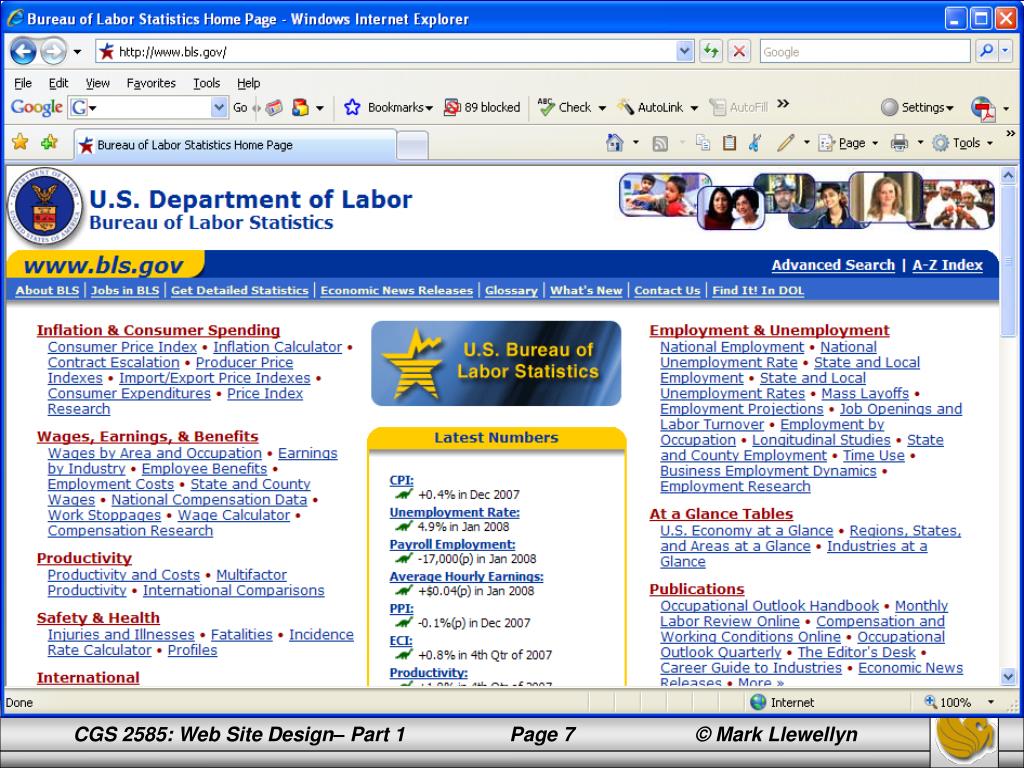Viewport: 1024px width, 768px height.
Task: Click the RSS feeds icon in command bar
Action: point(660,143)
